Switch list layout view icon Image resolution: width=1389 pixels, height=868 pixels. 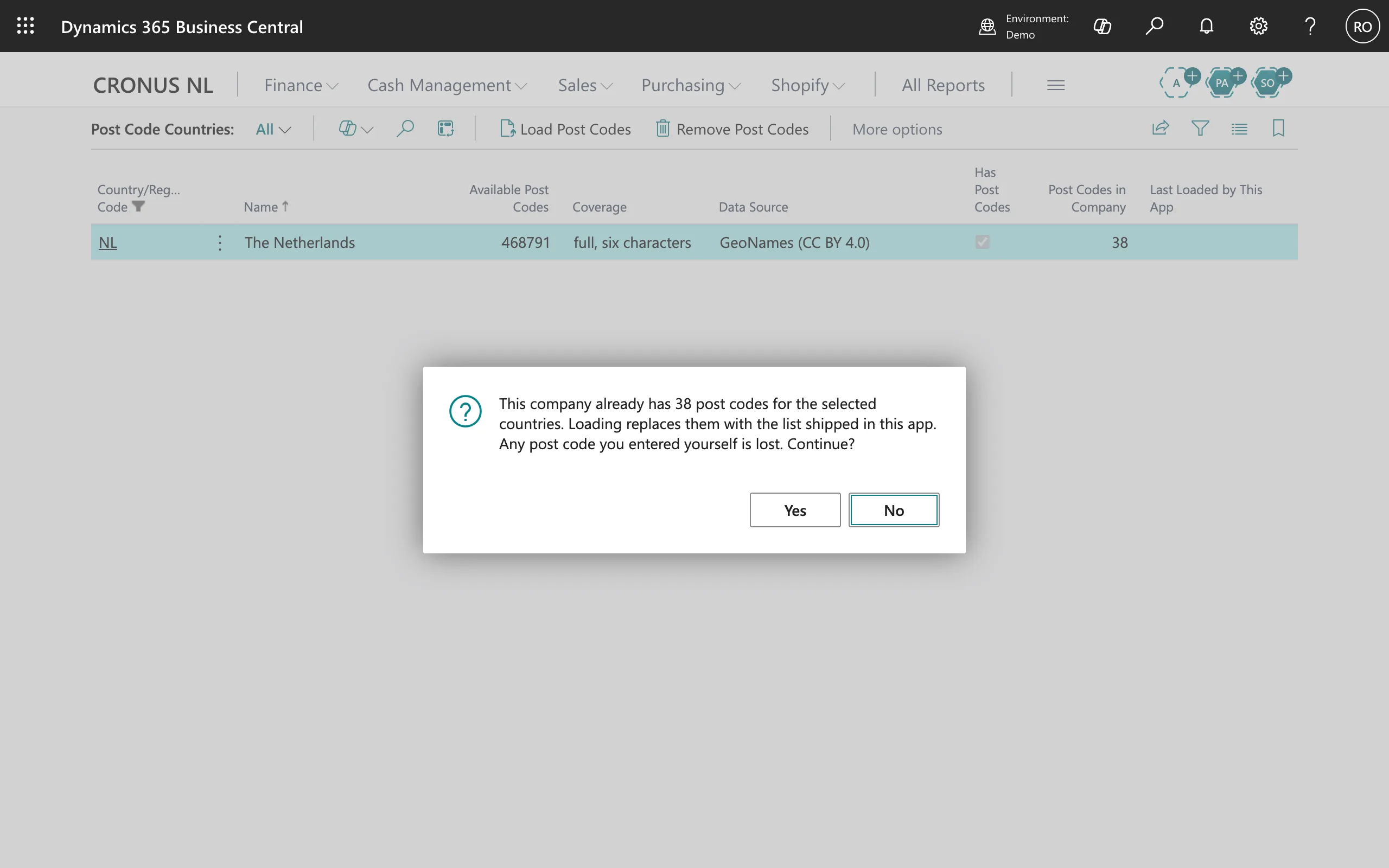1239,129
